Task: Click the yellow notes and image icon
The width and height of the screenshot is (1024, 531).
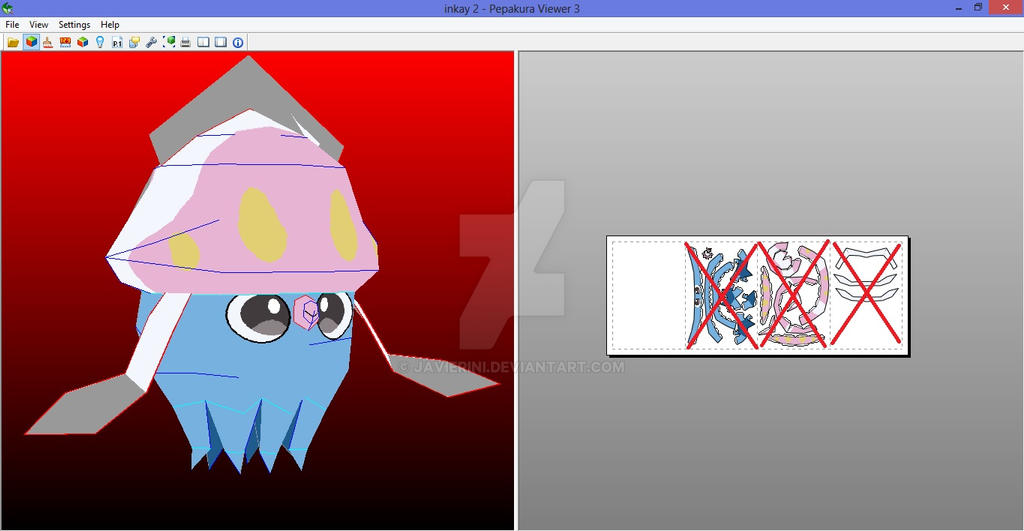Action: point(134,42)
